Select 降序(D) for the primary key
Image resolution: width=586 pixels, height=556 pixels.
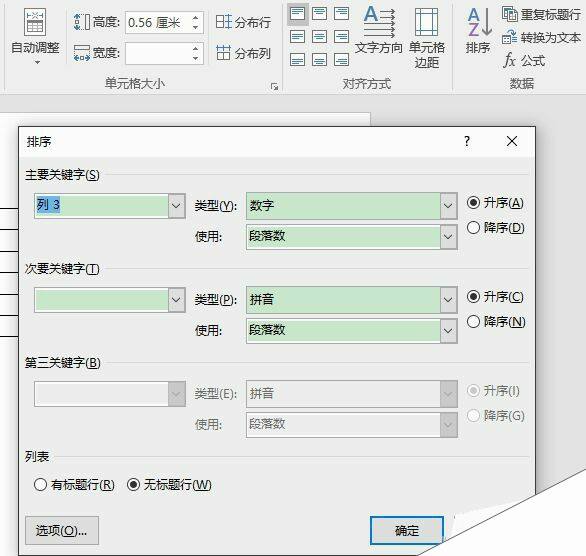[496, 228]
